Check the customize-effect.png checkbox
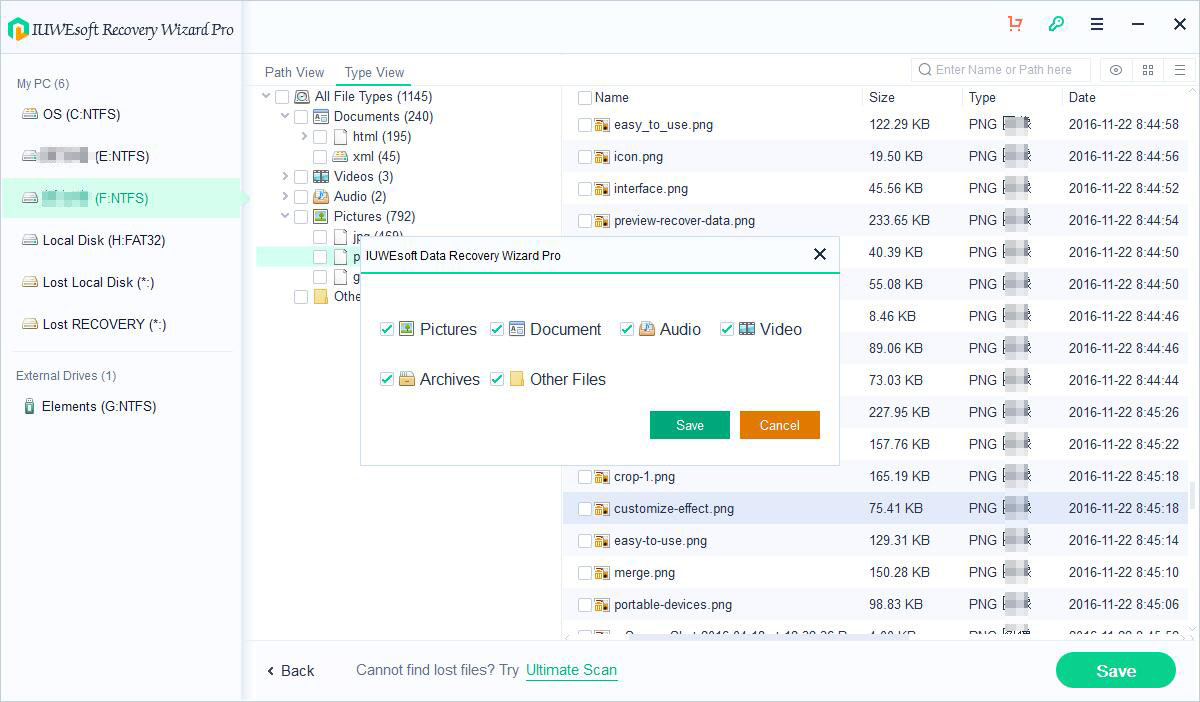1200x702 pixels. click(585, 509)
